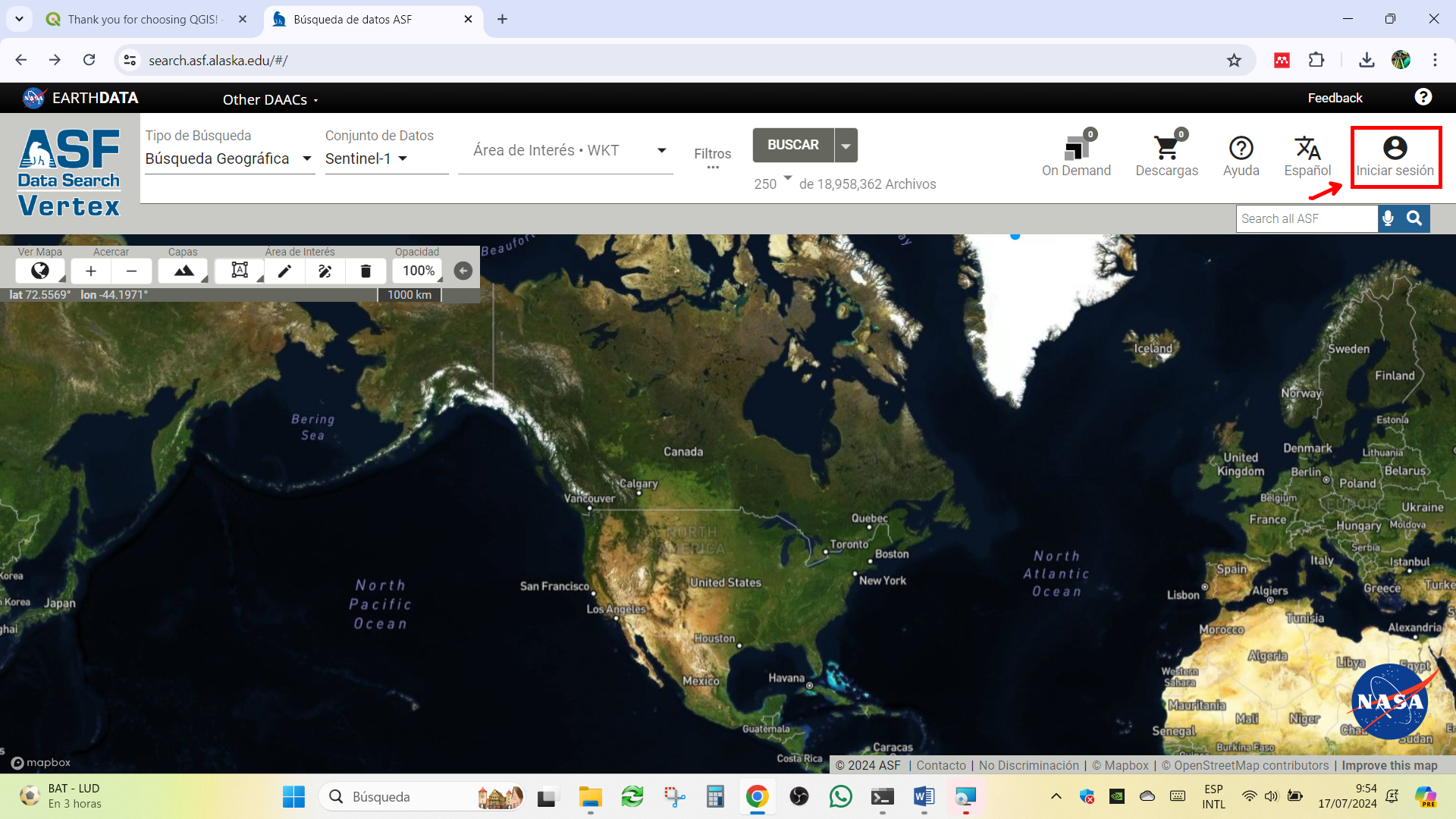1456x819 pixels.
Task: Delete area of interest with trash icon
Action: point(366,271)
